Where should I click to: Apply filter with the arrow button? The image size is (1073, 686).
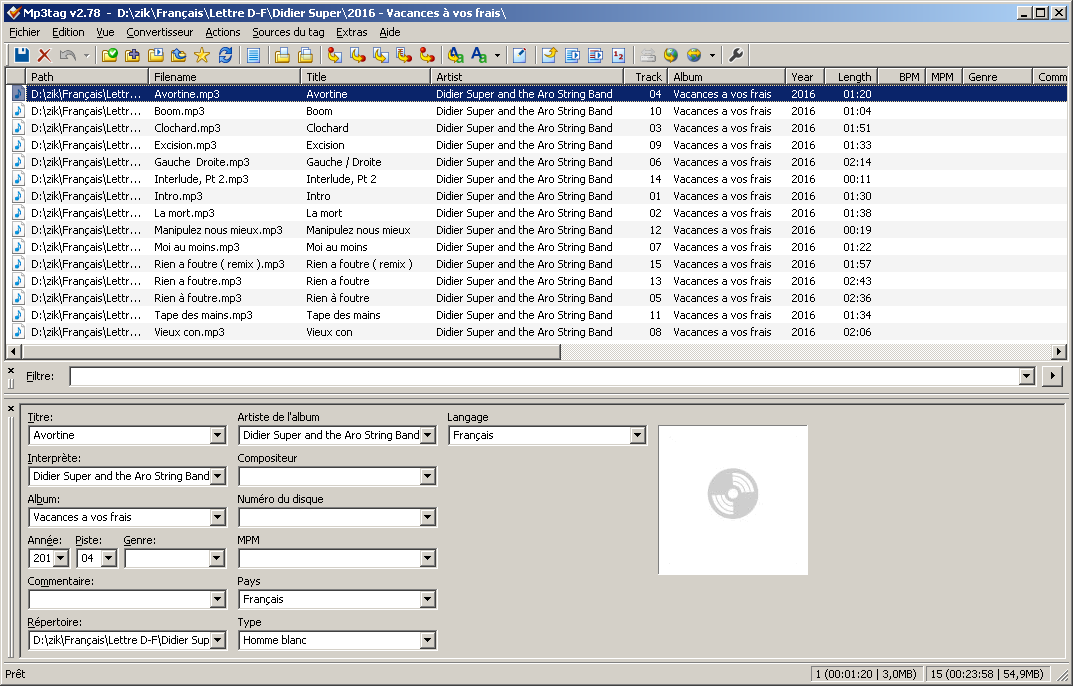(1052, 376)
